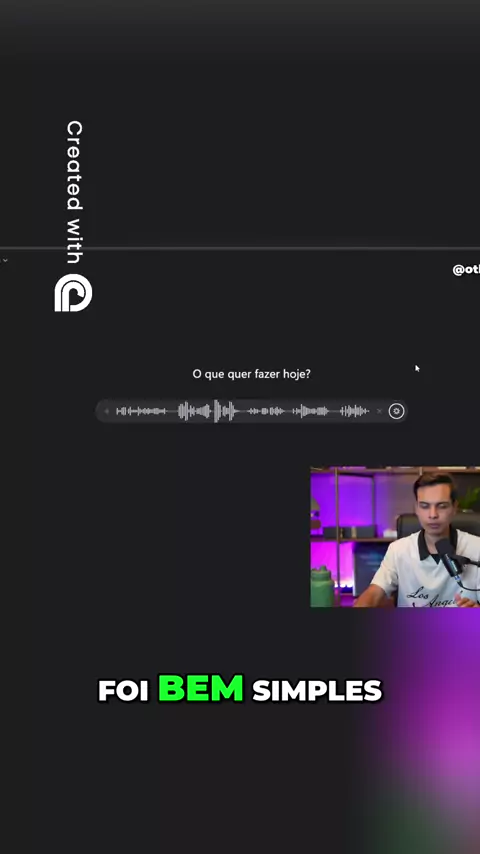The image size is (480, 854).
Task: Click the green 'BEM' caption word
Action: [200, 688]
